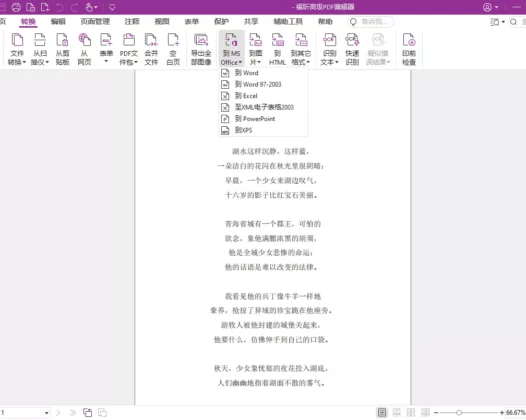
Task: Go to next page arrow in status bar
Action: pos(58,413)
